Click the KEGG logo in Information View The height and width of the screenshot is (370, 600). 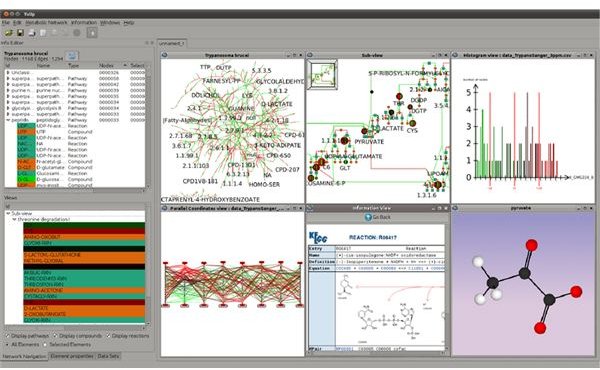tap(318, 237)
